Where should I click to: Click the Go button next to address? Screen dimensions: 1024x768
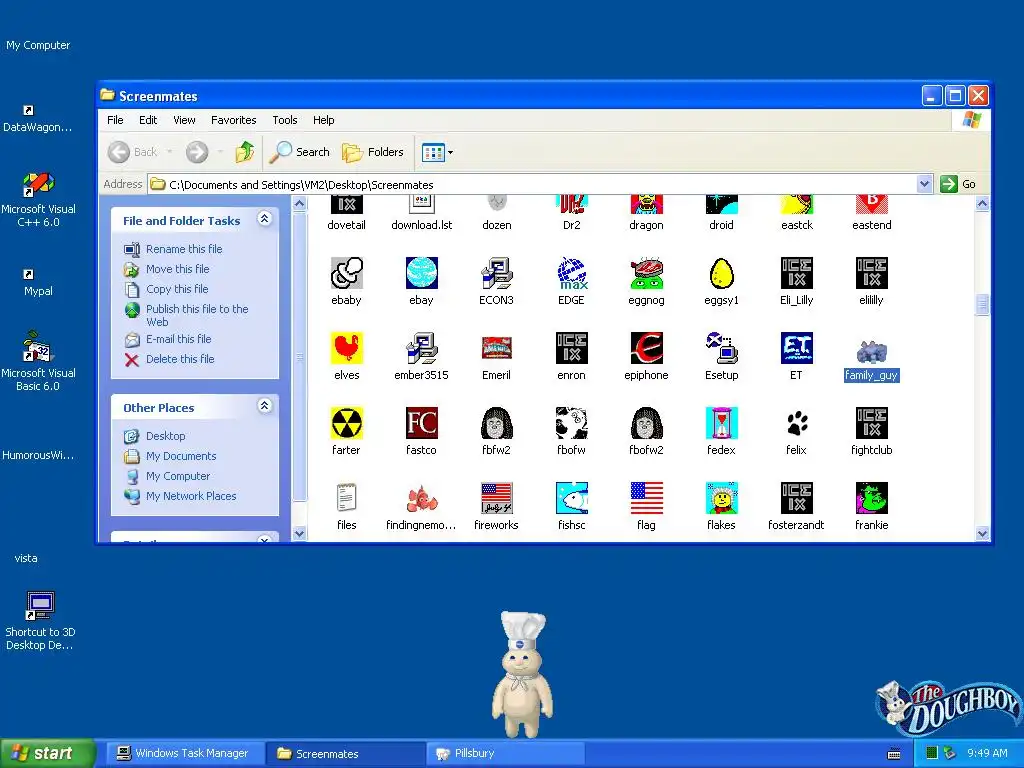click(x=957, y=184)
